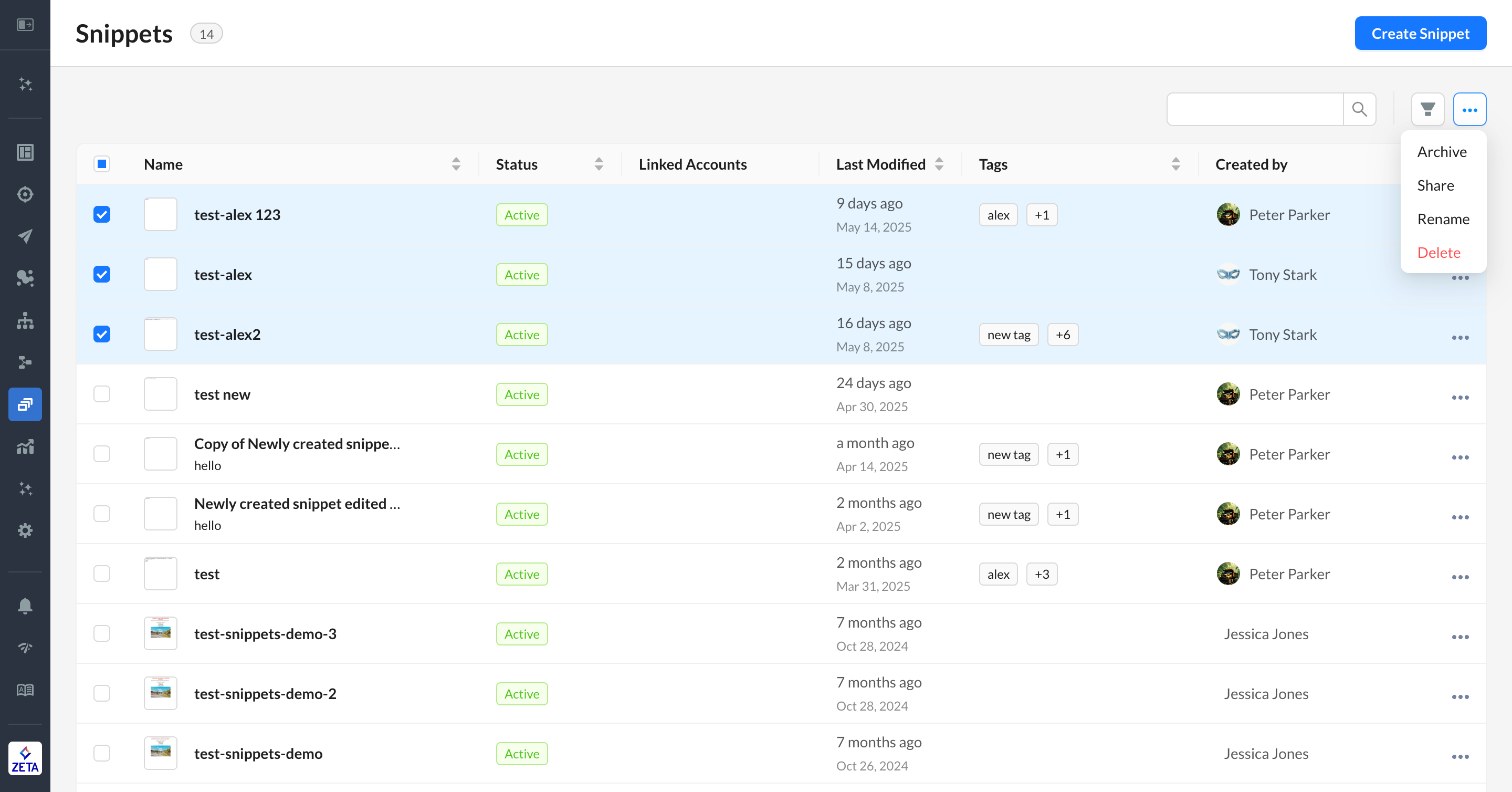Viewport: 1512px width, 792px height.
Task: Uncheck the test-alex 123 row checkbox
Action: pyautogui.click(x=101, y=214)
